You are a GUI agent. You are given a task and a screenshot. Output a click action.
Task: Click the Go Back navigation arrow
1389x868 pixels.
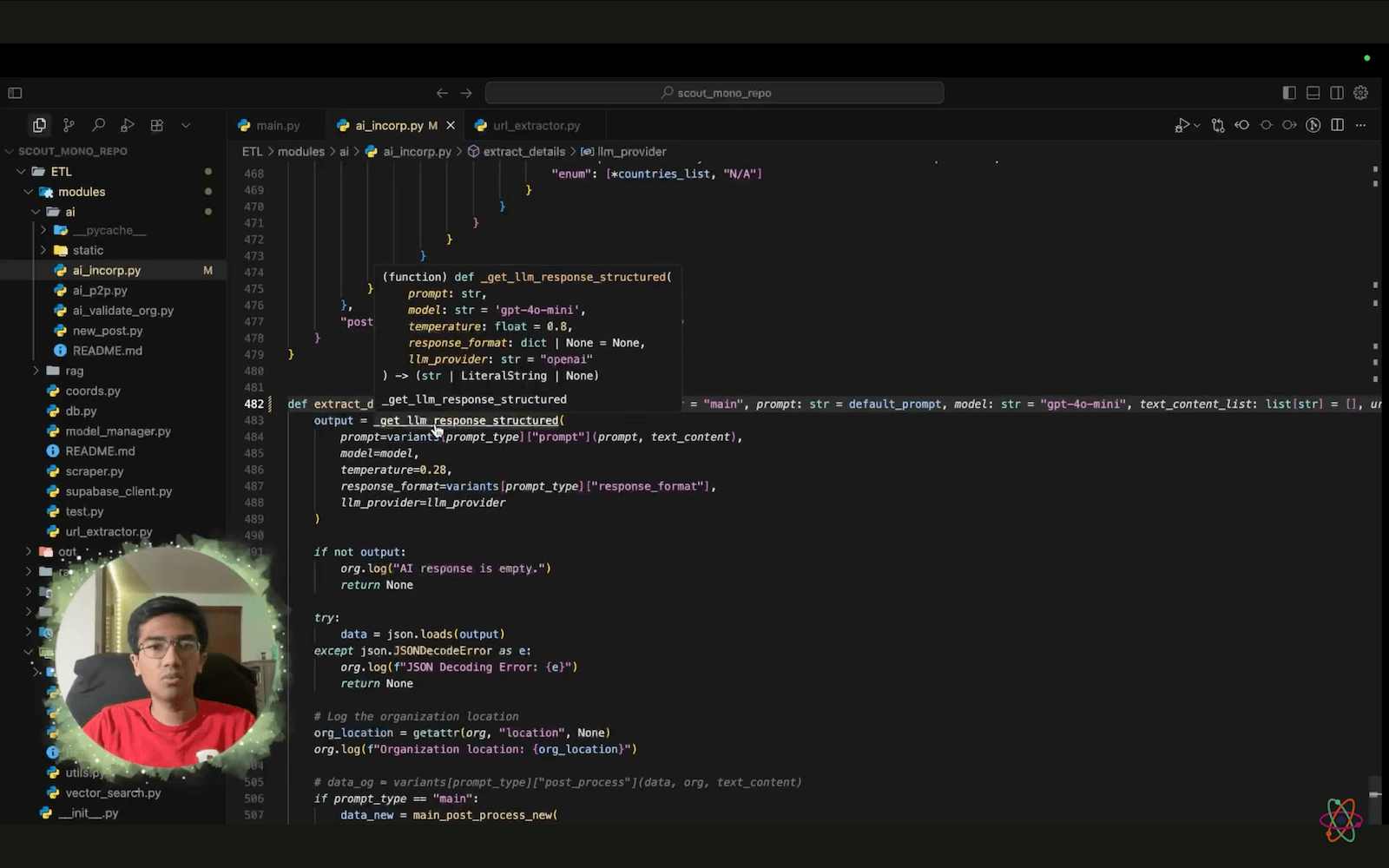[x=442, y=93]
